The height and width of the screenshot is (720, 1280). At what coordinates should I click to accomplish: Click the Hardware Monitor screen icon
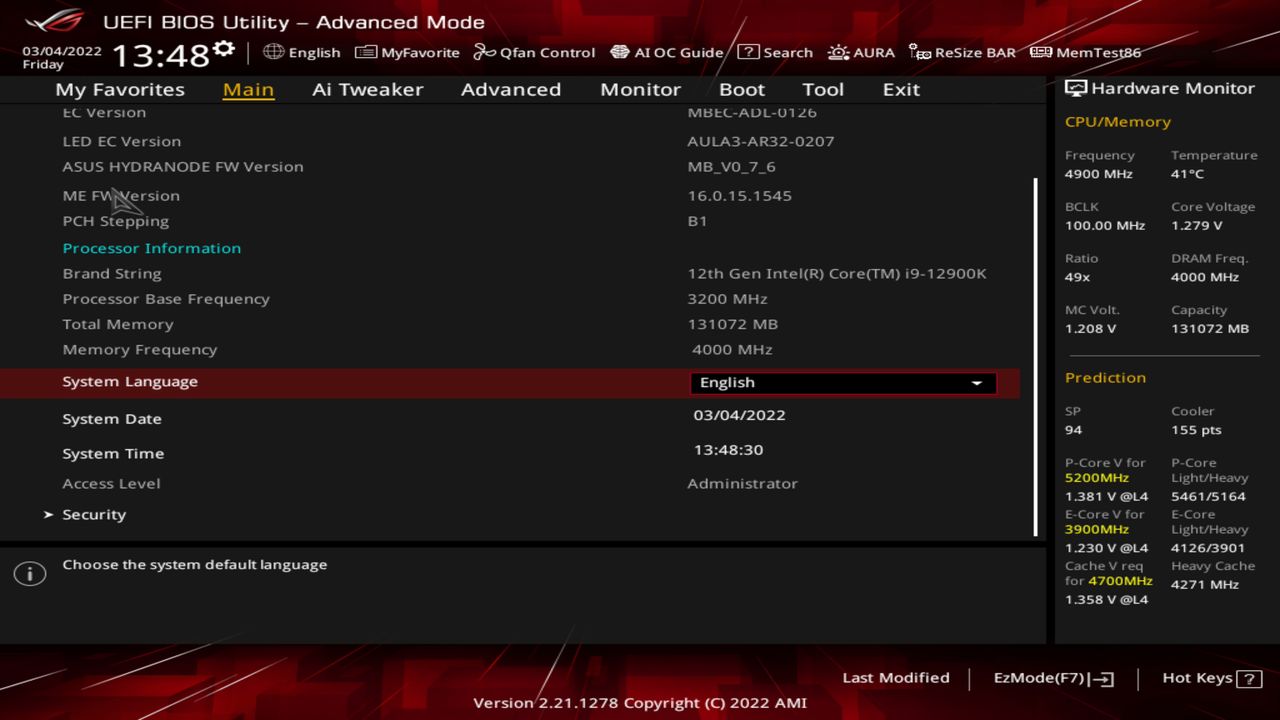1076,88
